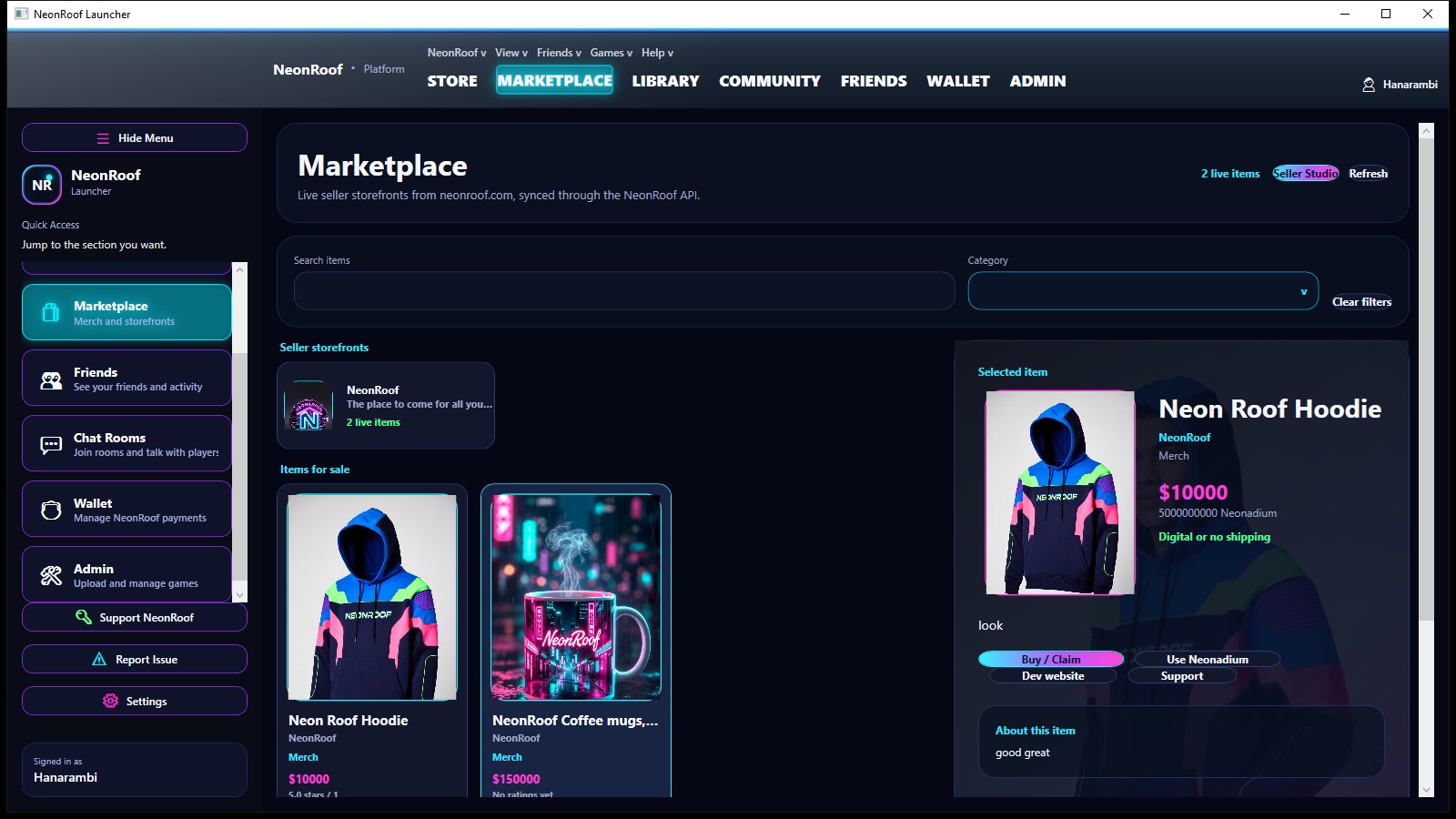Expand the NeonRoof top menu
The height and width of the screenshot is (819, 1456).
point(457,53)
